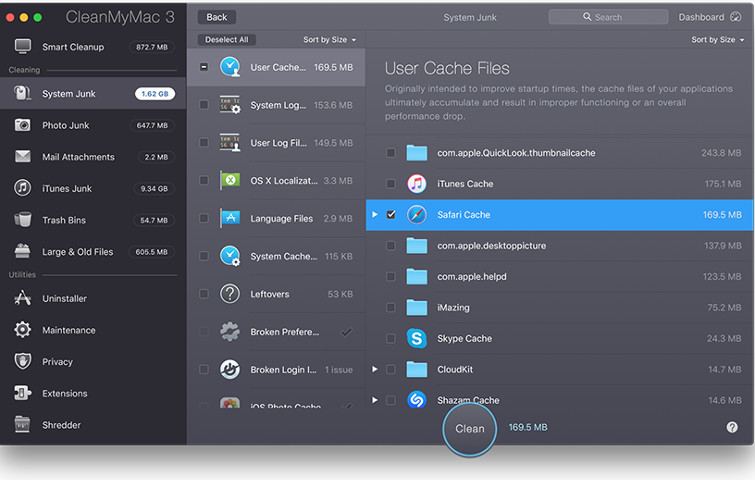This screenshot has height=480, width=755.
Task: Expand the Safari Cache row
Action: point(375,214)
